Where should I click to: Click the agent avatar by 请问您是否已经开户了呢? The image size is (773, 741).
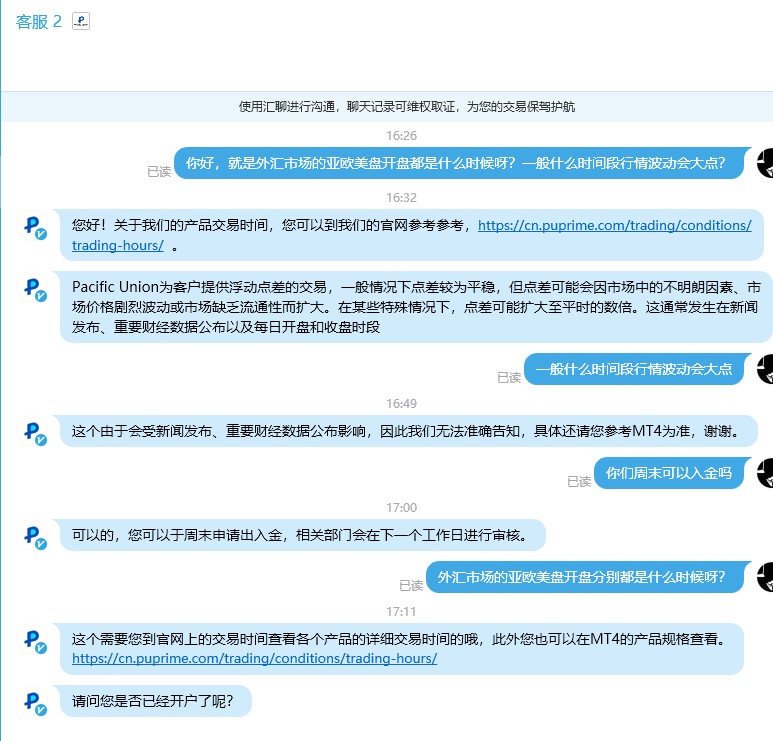pyautogui.click(x=35, y=703)
